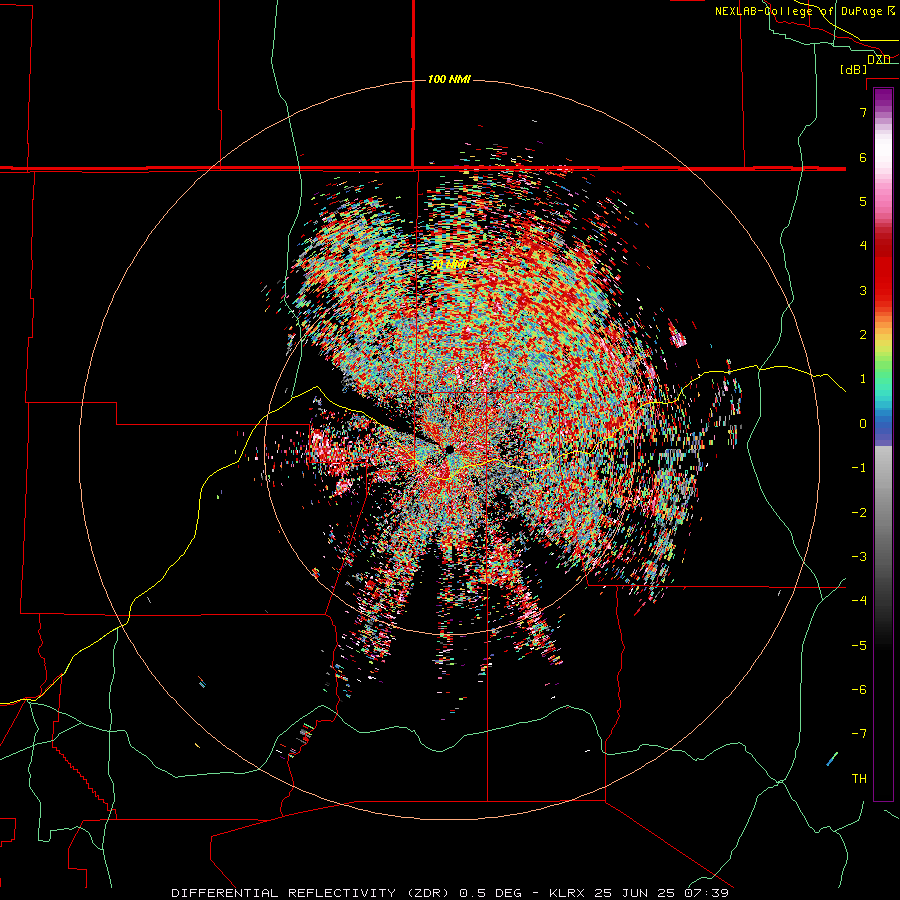Select the -4 value on the dB scale
900x900 pixels.
tap(859, 601)
